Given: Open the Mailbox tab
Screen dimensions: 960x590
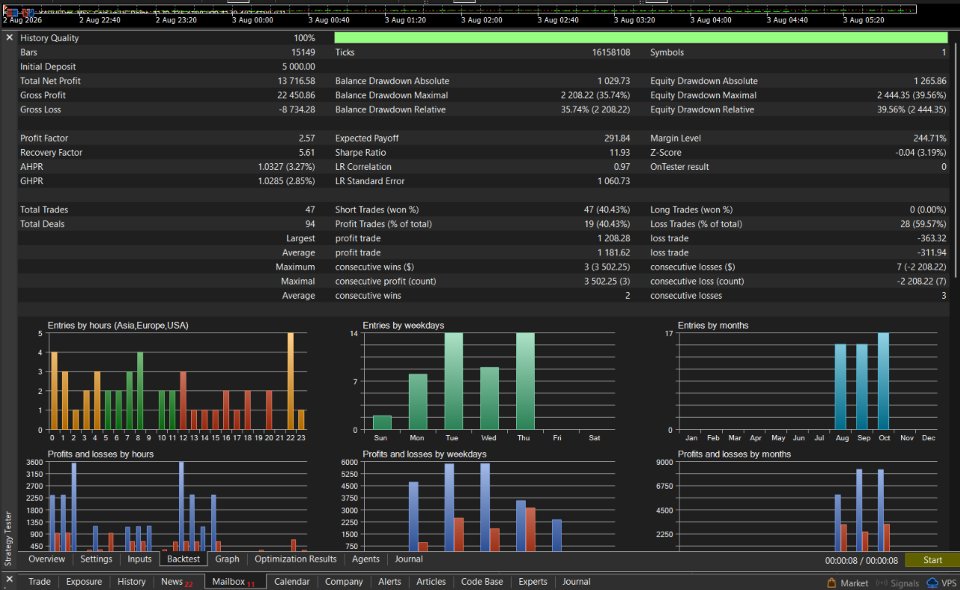Looking at the screenshot, I should (x=233, y=582).
